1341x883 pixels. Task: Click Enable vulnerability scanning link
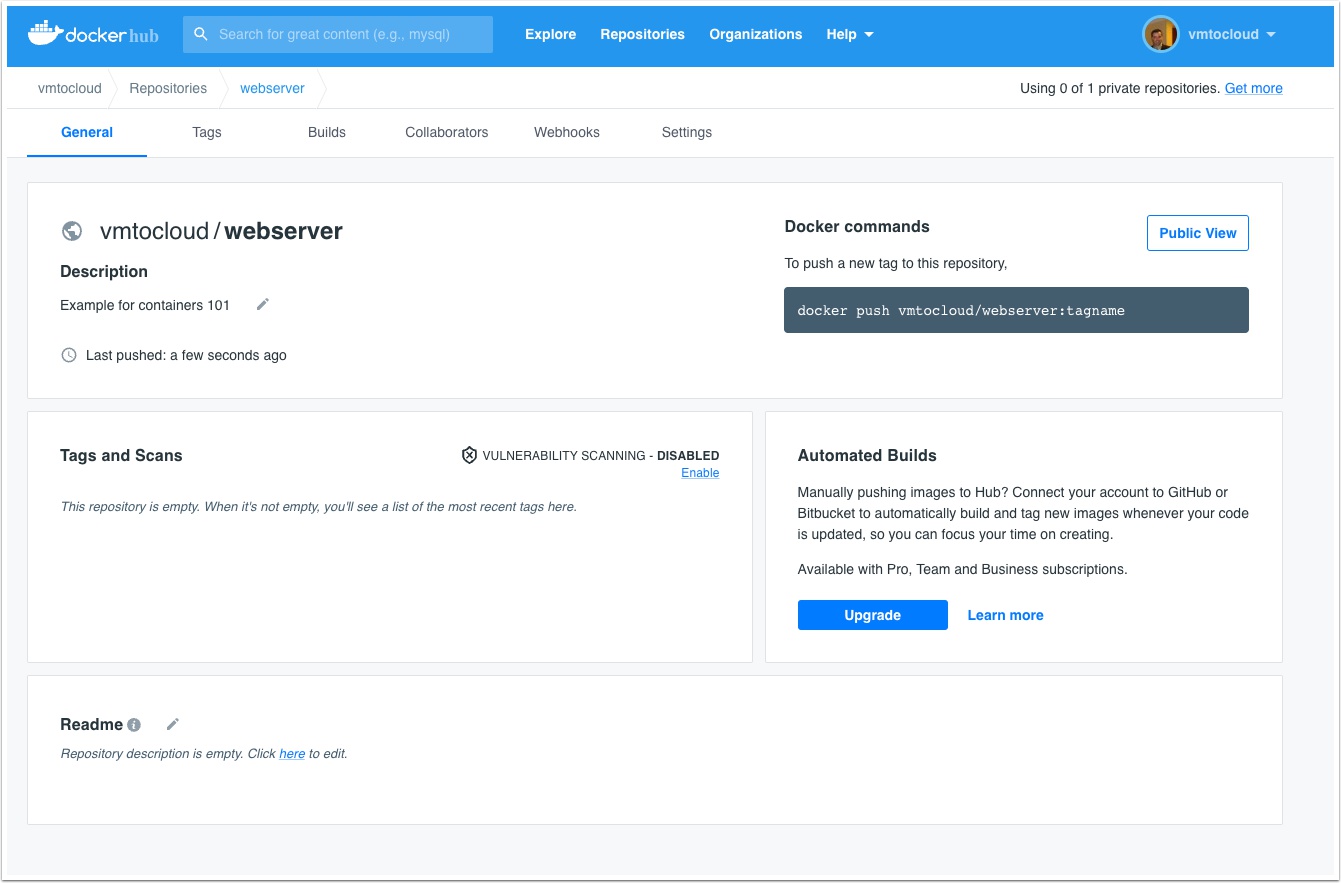700,473
